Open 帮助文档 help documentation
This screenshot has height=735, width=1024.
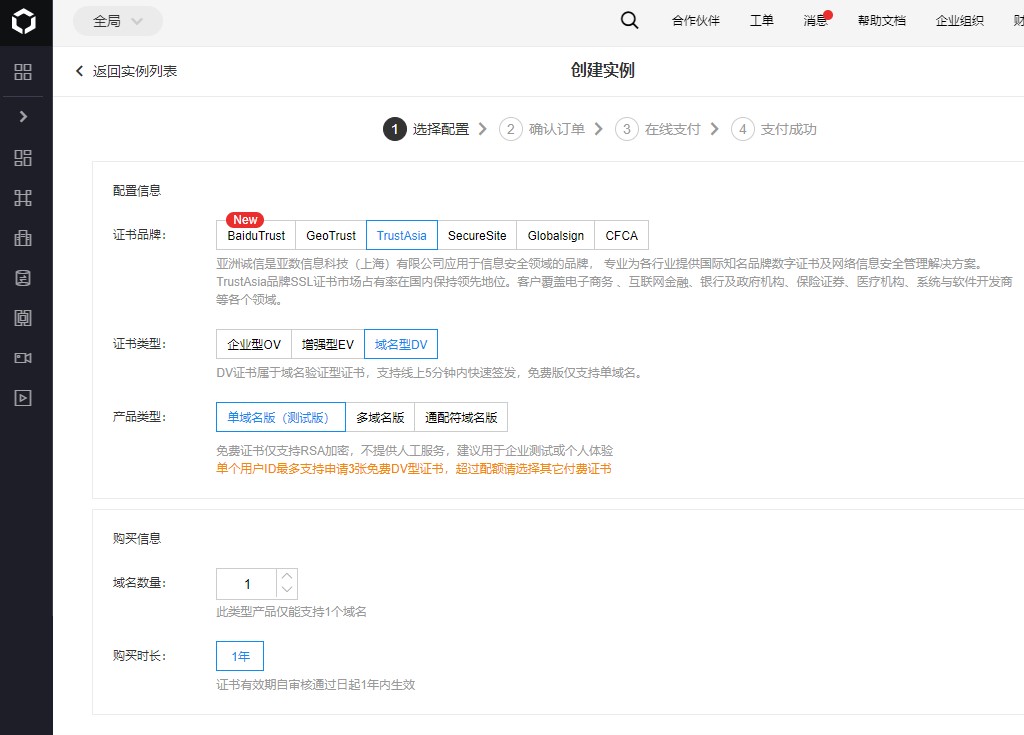tap(881, 20)
